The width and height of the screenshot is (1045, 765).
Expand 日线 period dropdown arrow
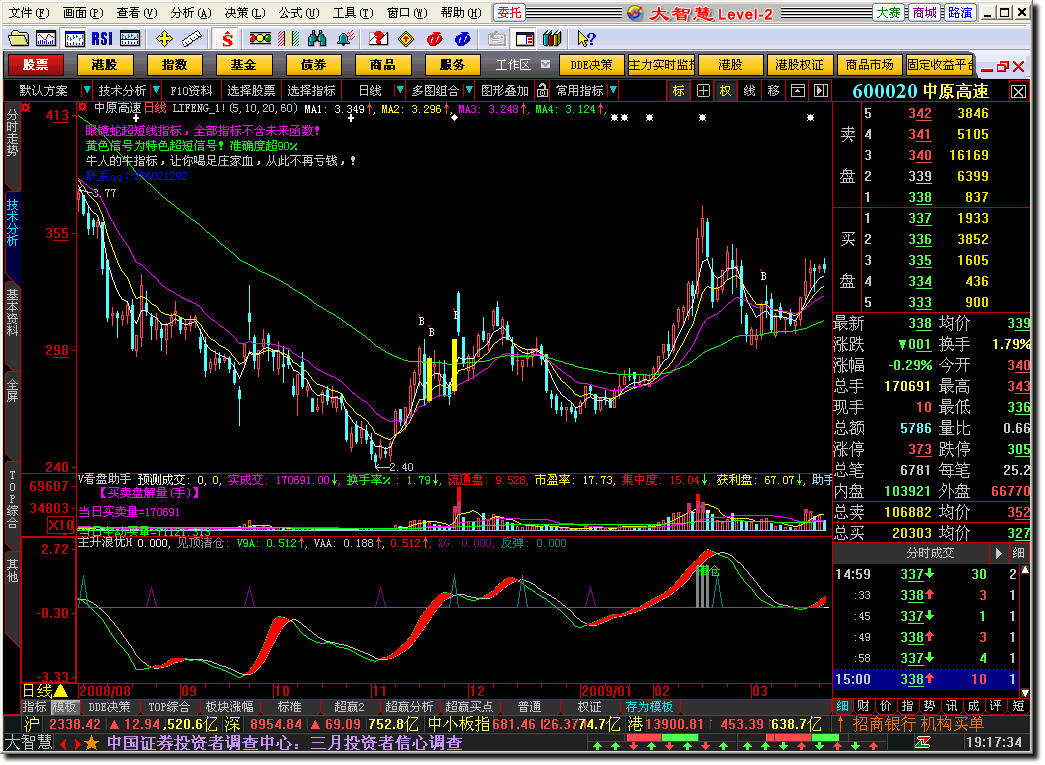(x=400, y=90)
